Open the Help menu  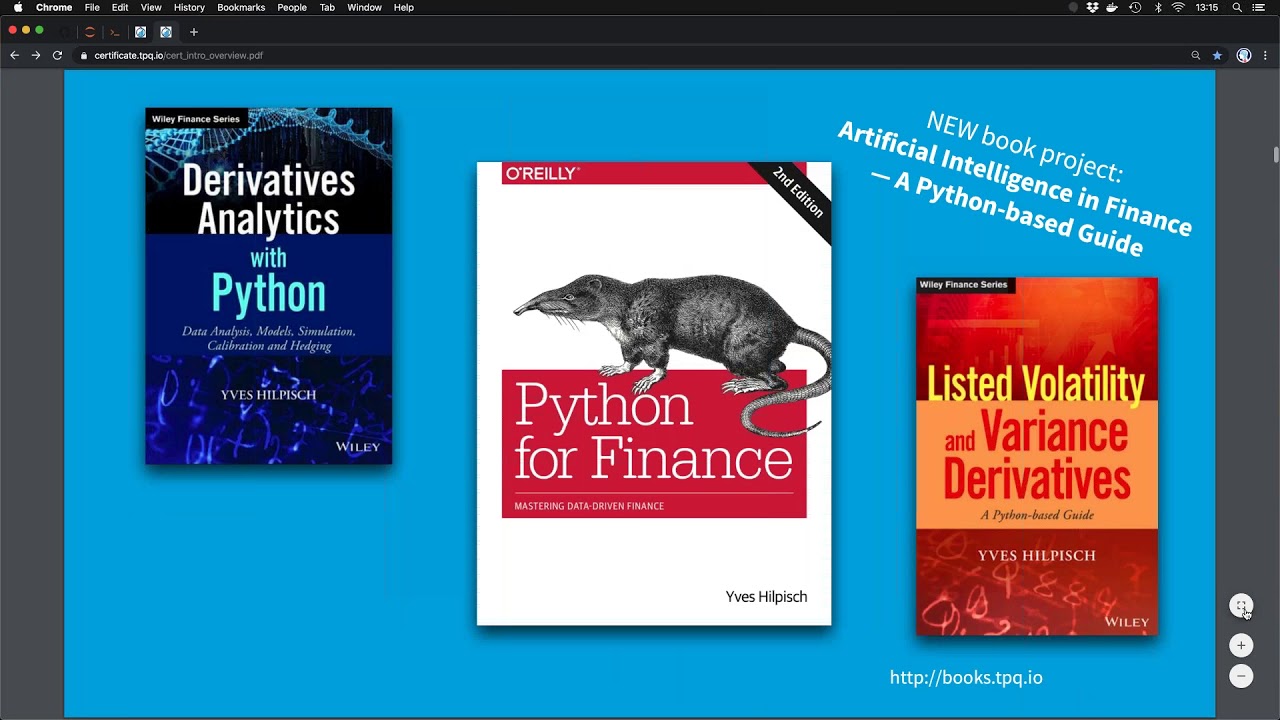point(403,7)
